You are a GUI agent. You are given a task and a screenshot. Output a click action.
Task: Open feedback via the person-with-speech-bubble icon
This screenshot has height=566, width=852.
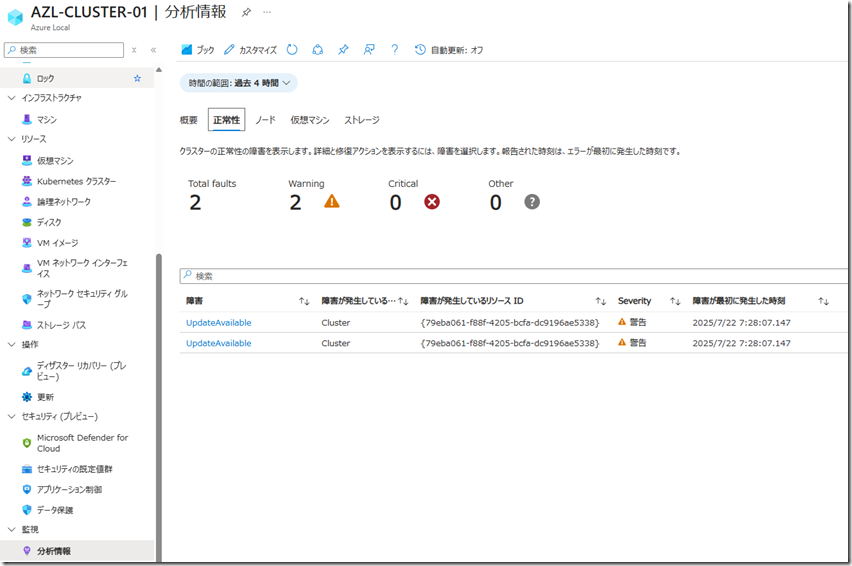pos(369,50)
